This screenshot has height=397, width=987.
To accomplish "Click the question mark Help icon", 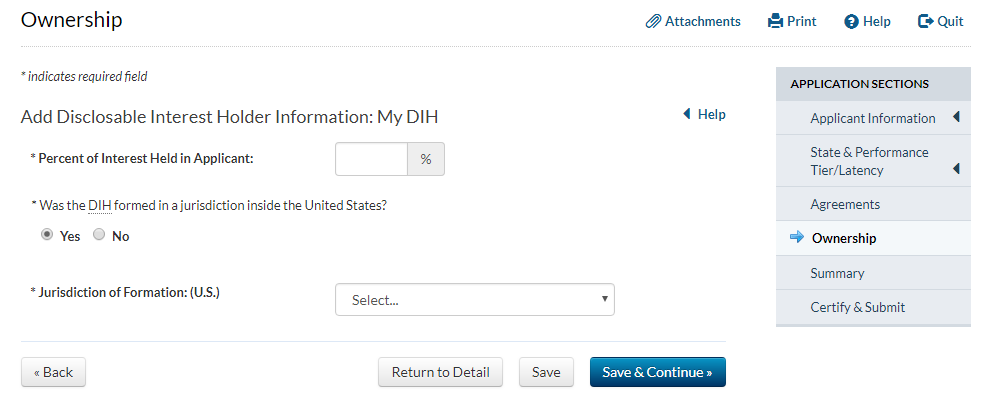I will [852, 22].
